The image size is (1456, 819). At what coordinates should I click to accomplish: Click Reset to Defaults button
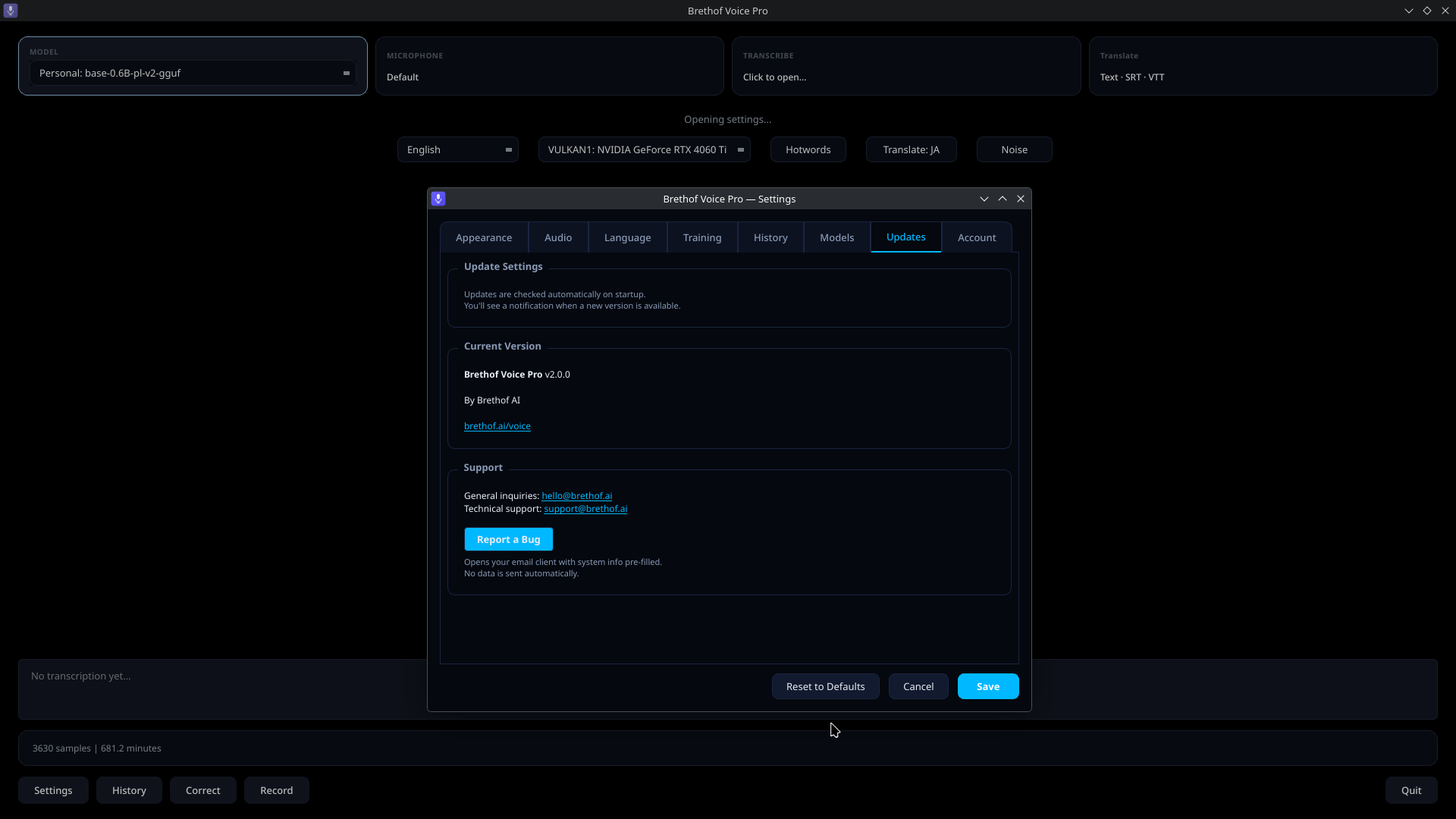coord(825,686)
